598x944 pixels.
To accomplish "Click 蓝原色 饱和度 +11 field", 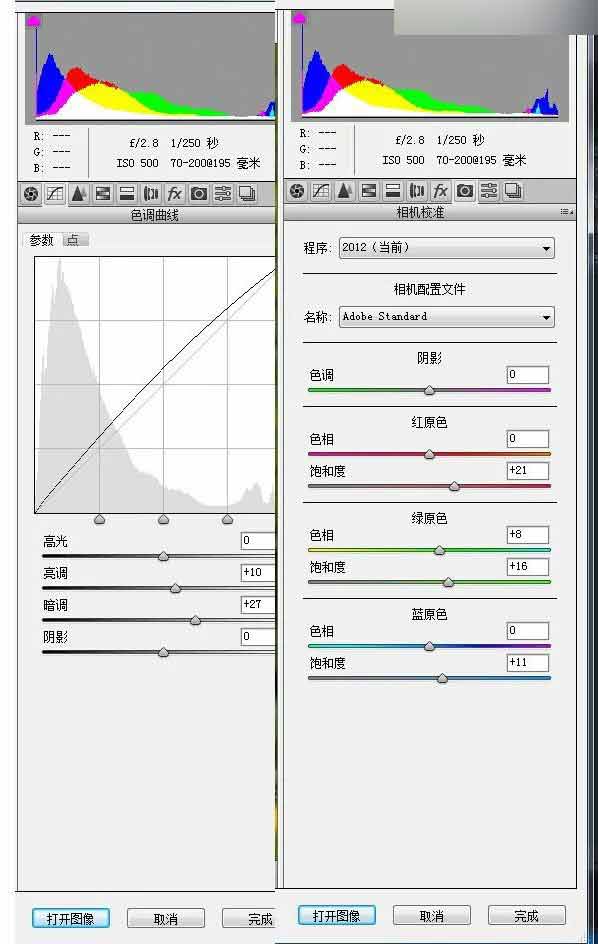I will (x=528, y=662).
